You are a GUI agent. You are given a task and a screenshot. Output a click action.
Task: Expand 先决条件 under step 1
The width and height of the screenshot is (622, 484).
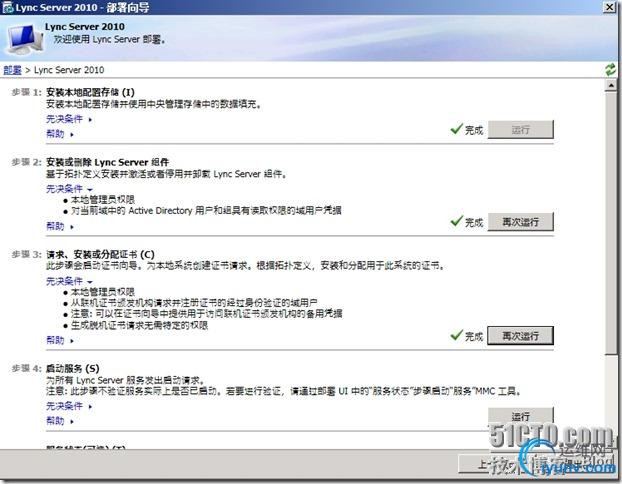click(x=69, y=119)
